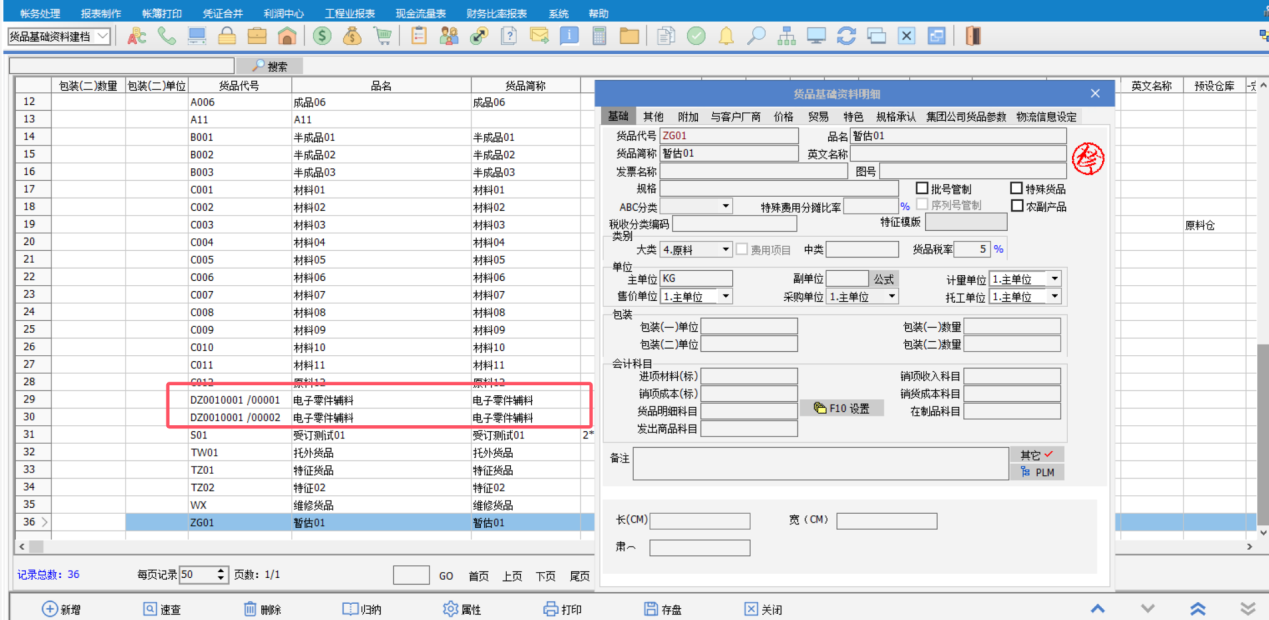1269x620 pixels.
Task: Click the 其它 button beside the remark box
Action: pyautogui.click(x=1037, y=454)
